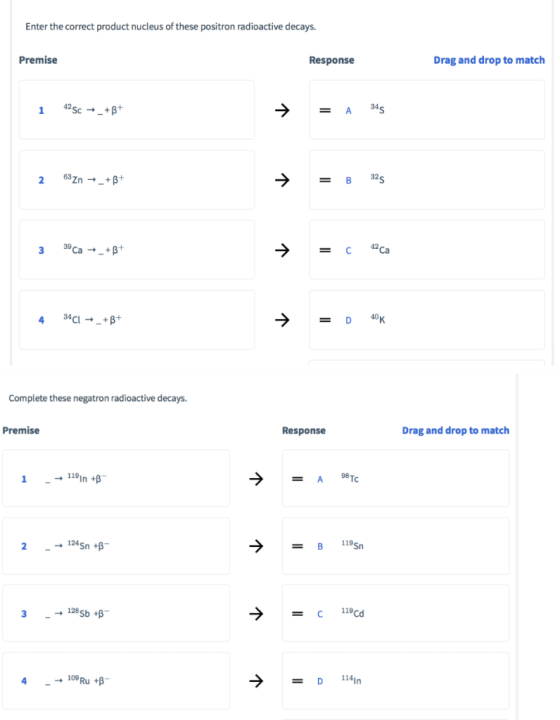Grab the drag handle of response 119Cd

(x=297, y=613)
